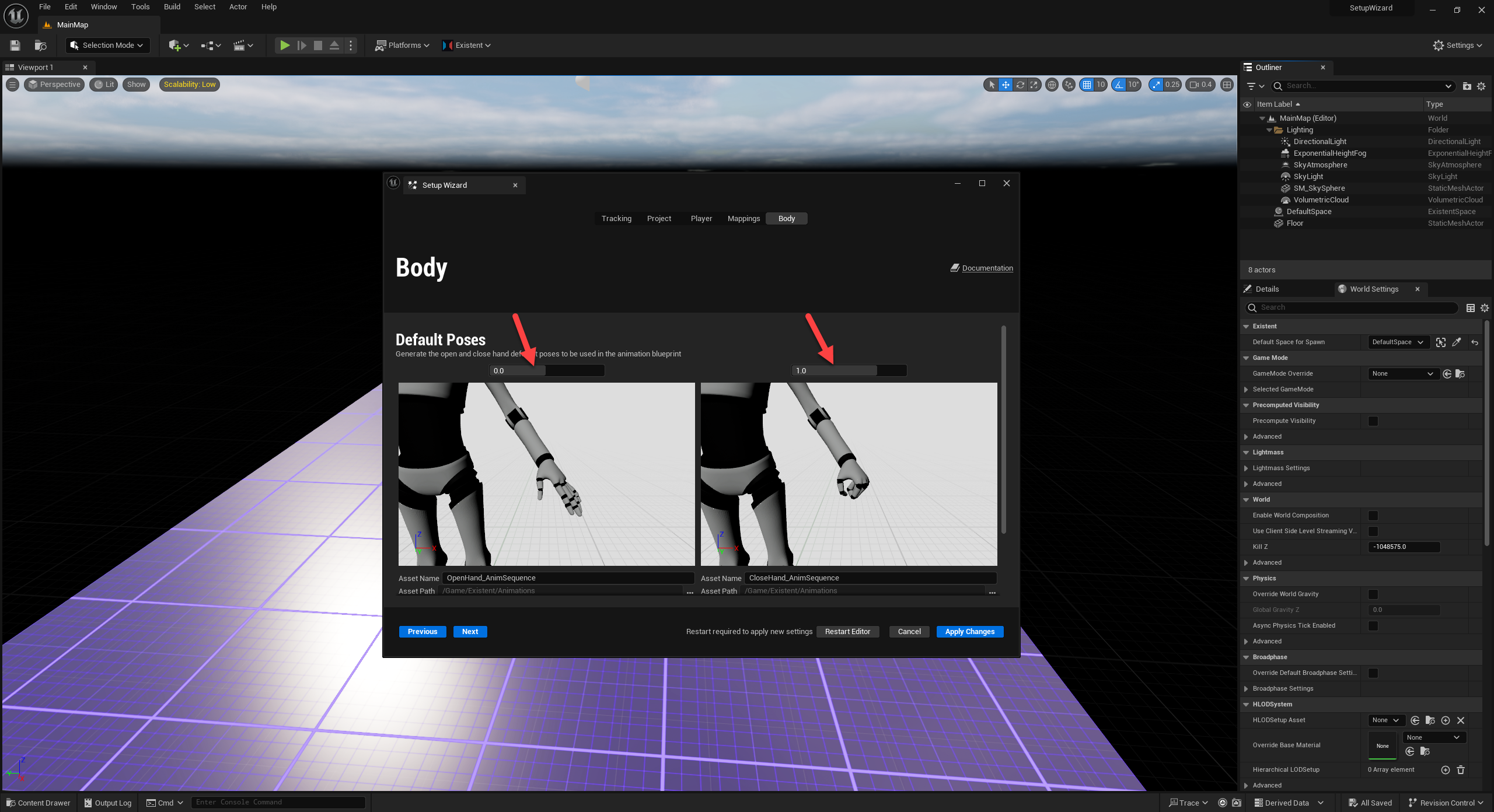Click the green Play button in toolbar
The image size is (1494, 812).
(x=284, y=45)
